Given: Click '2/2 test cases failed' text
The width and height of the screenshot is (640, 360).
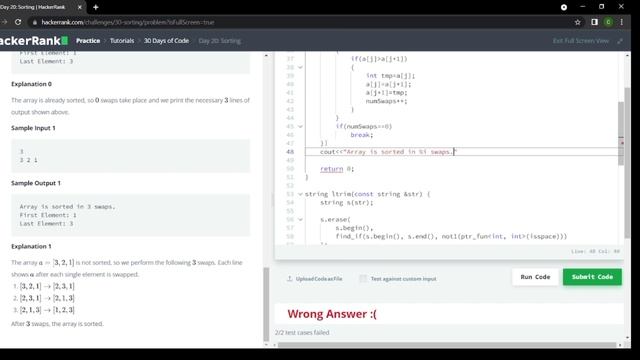Looking at the screenshot, I should 302,333.
